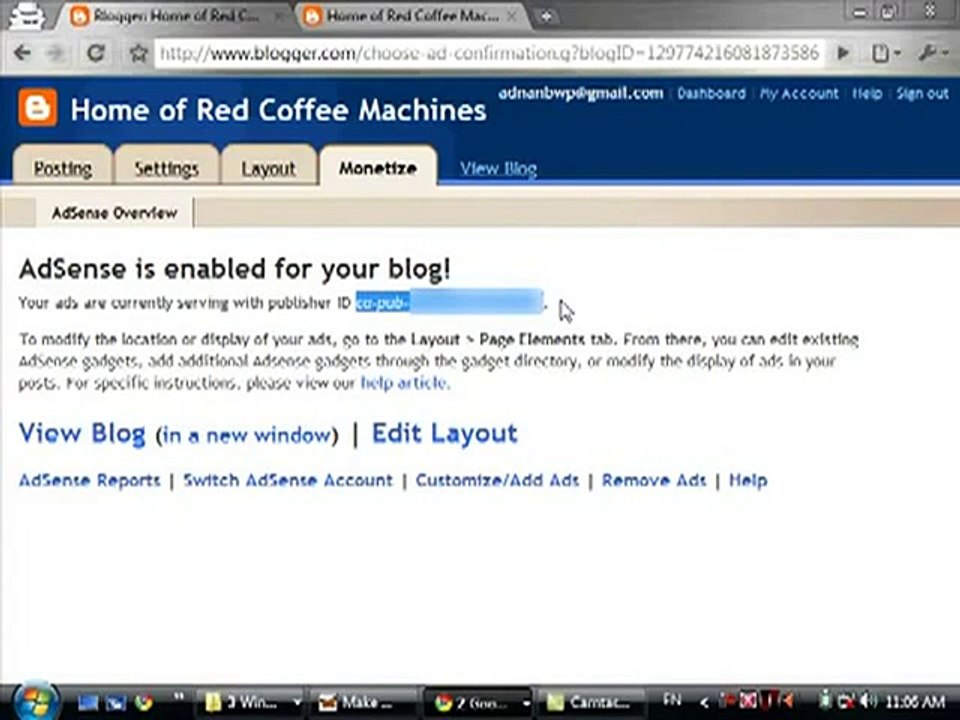Close the active 'Home of Red Coffee Mac...' tab
Viewport: 960px width, 720px height.
(x=513, y=17)
